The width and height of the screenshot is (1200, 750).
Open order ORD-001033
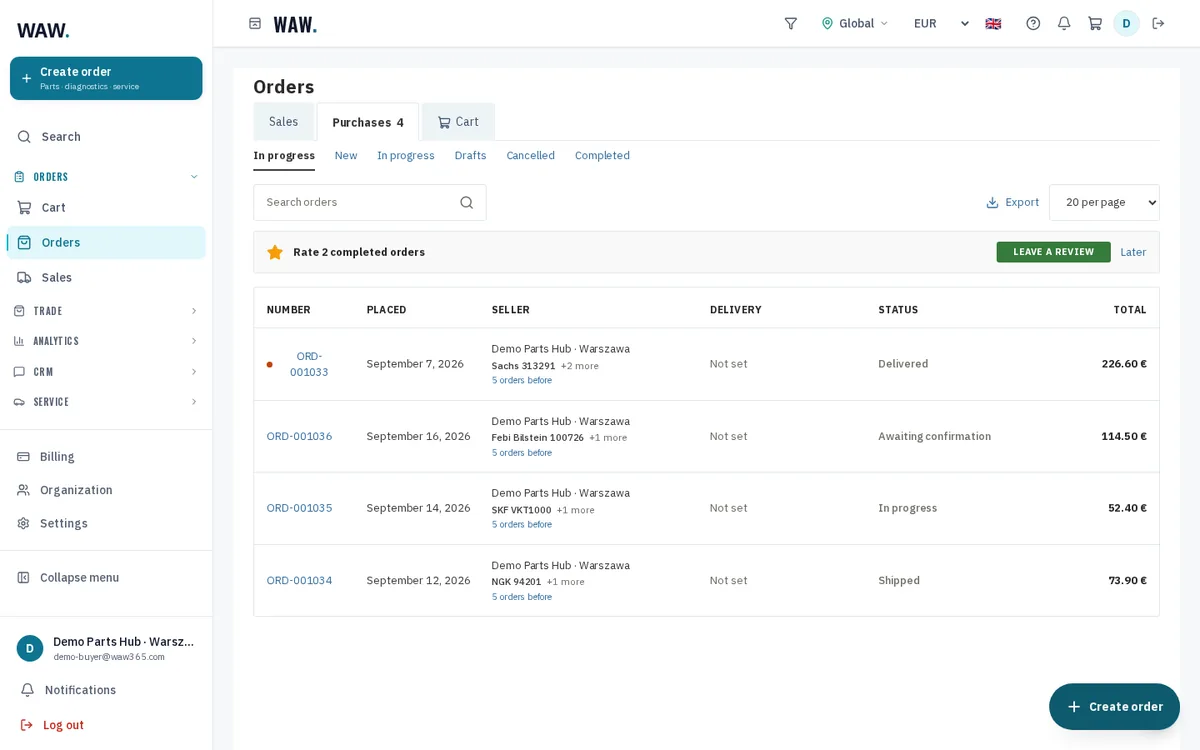[x=309, y=364]
